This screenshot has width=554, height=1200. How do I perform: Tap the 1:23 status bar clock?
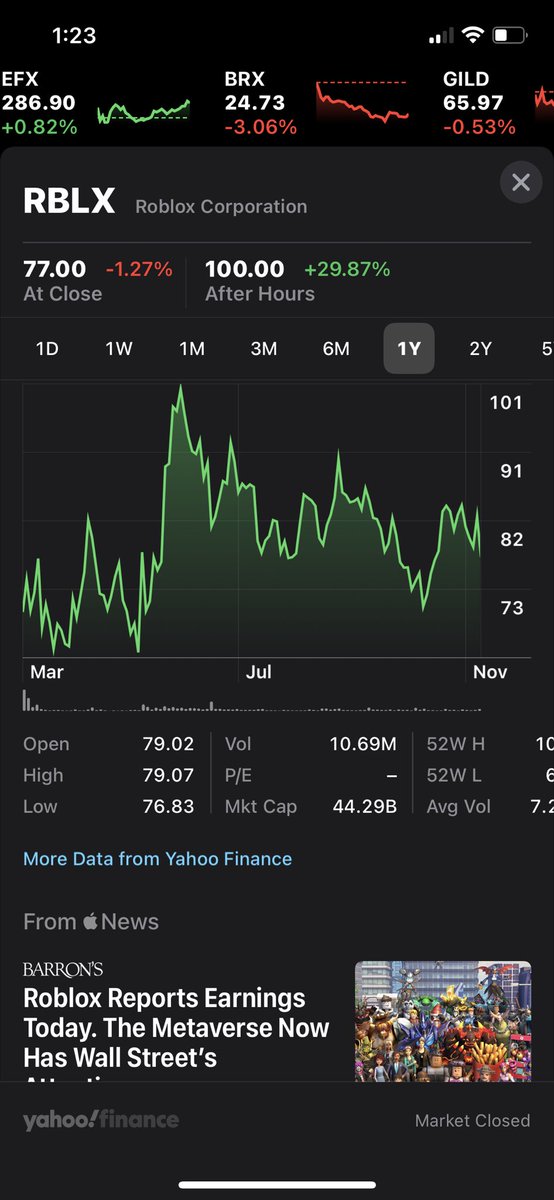[74, 36]
